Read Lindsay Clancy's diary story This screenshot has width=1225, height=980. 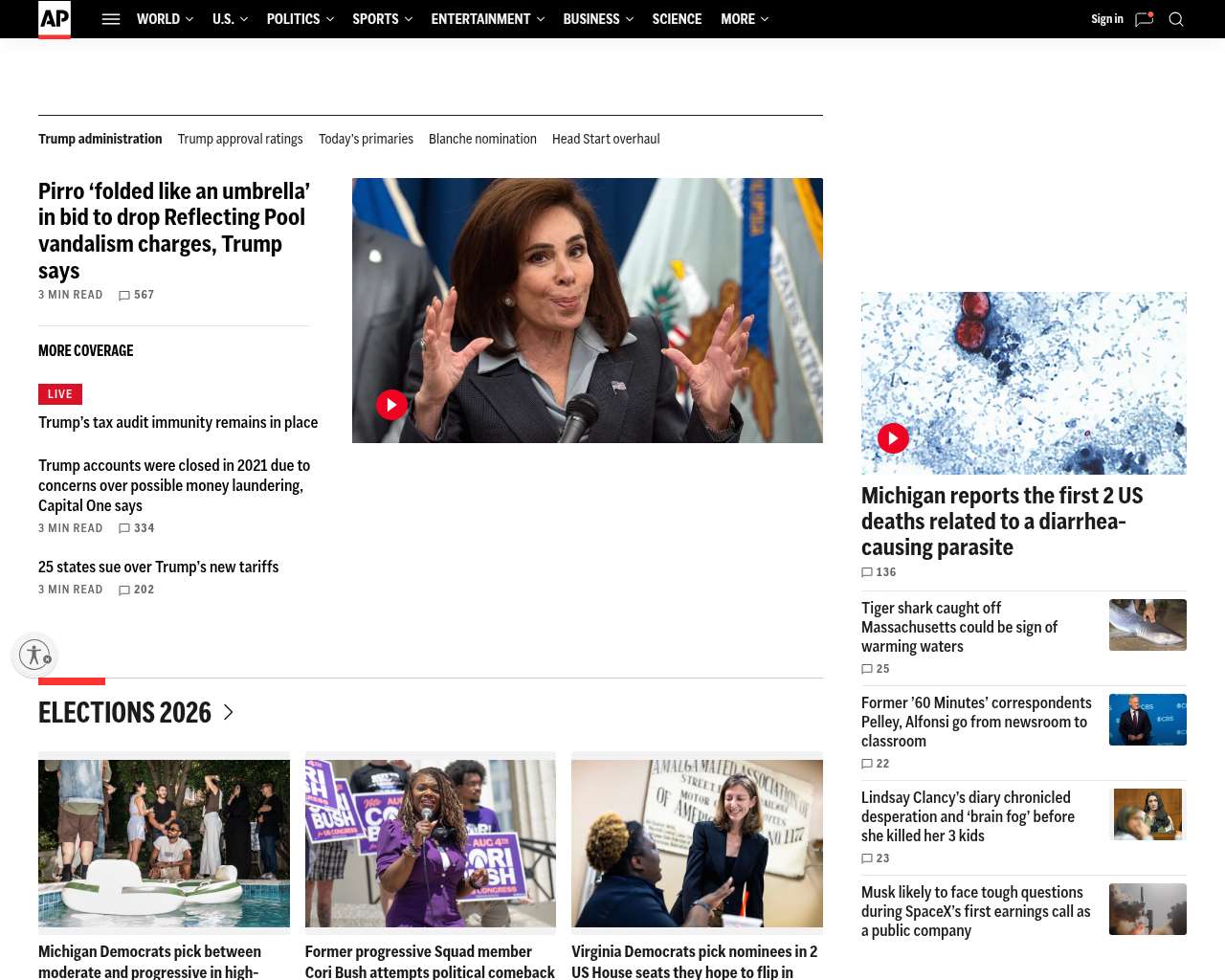(x=968, y=816)
